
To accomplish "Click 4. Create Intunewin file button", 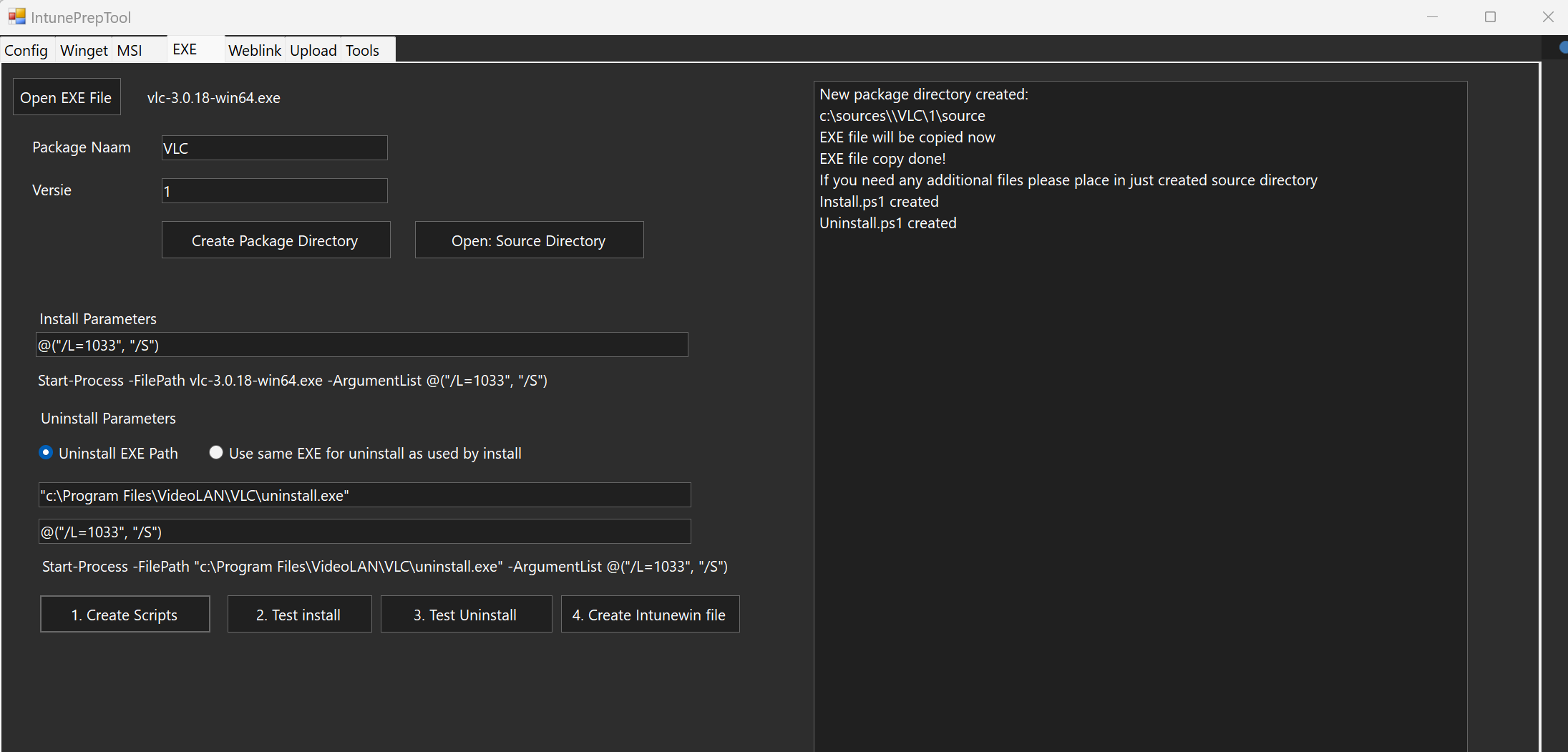I will click(650, 615).
